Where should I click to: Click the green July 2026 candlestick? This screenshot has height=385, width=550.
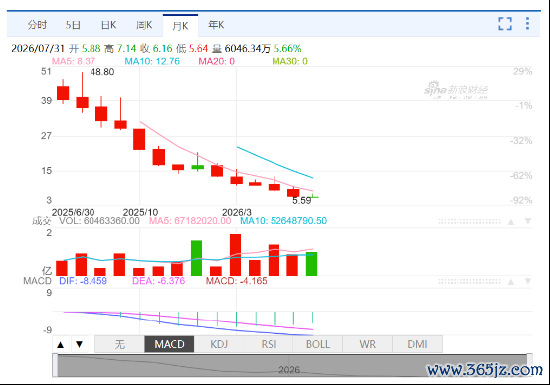(312, 197)
